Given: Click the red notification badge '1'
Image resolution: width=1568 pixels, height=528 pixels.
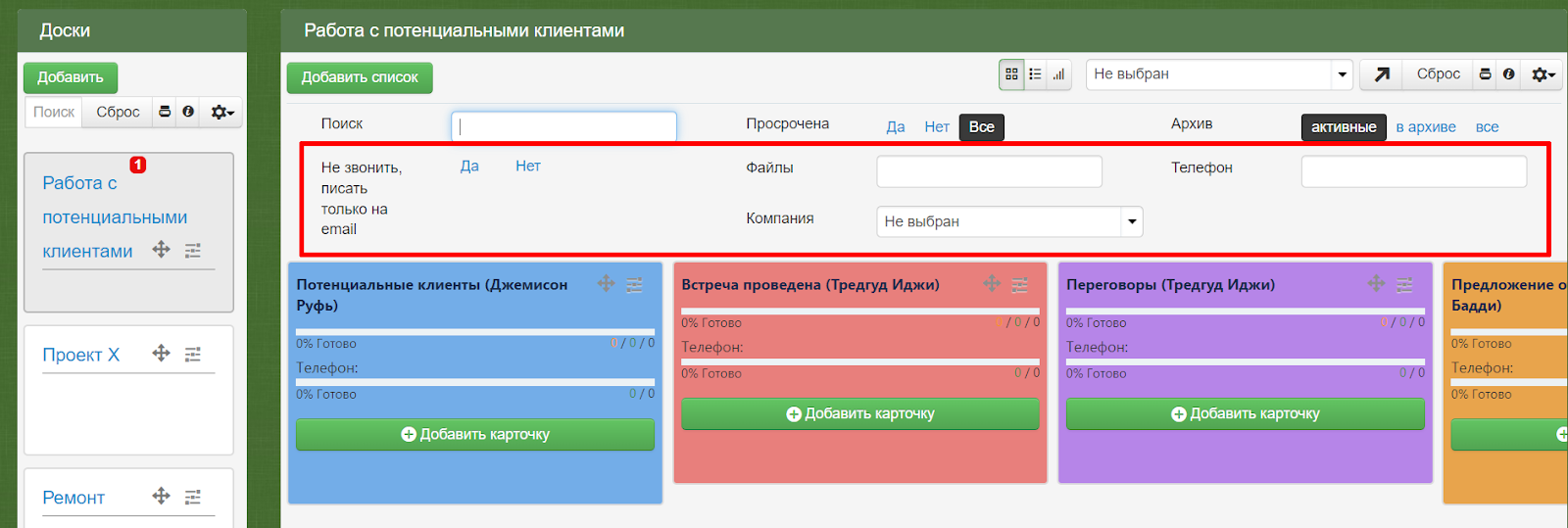Looking at the screenshot, I should coord(138,165).
